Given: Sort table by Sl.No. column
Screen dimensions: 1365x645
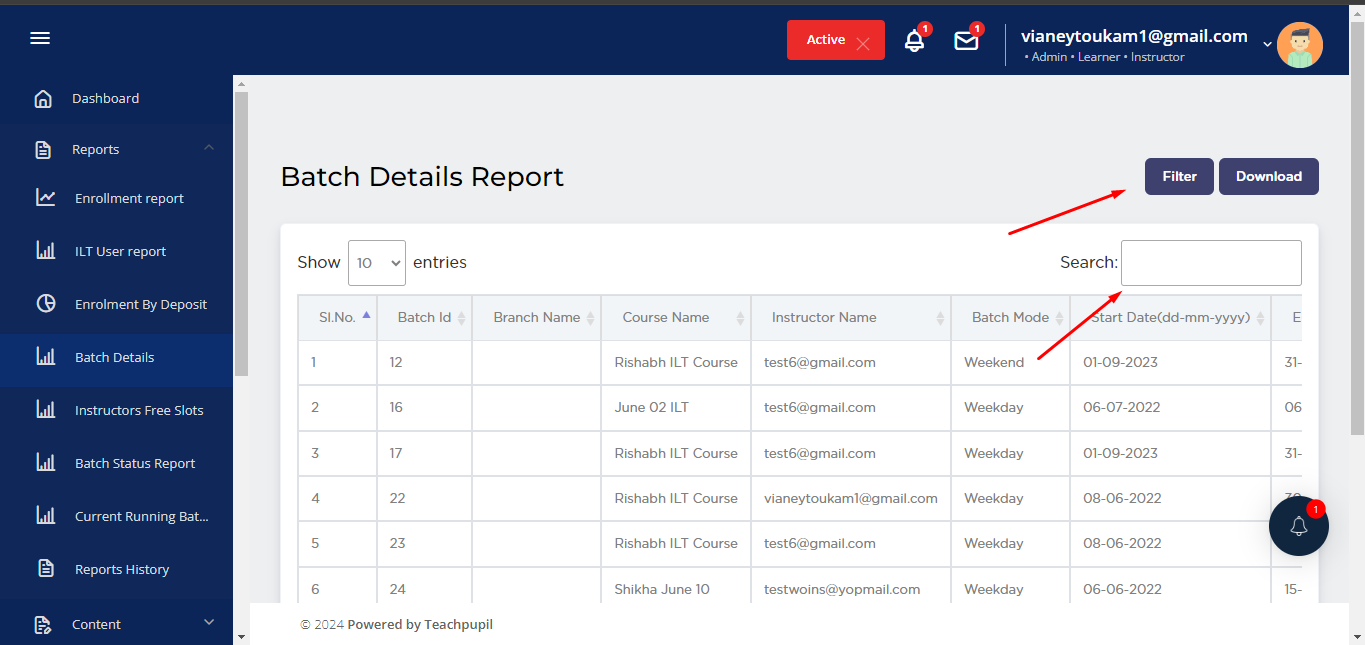Looking at the screenshot, I should (x=337, y=317).
